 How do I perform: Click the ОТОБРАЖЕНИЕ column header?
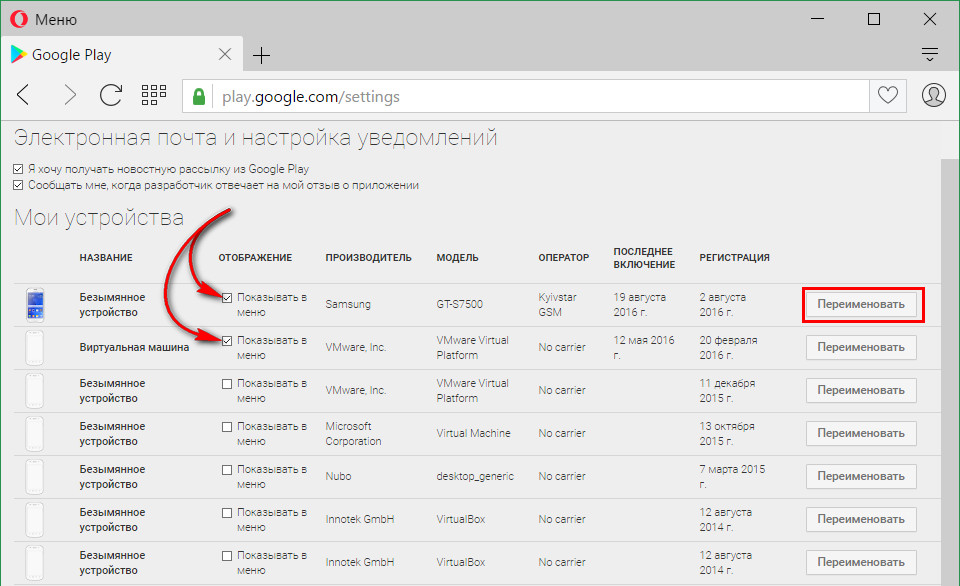pos(255,258)
